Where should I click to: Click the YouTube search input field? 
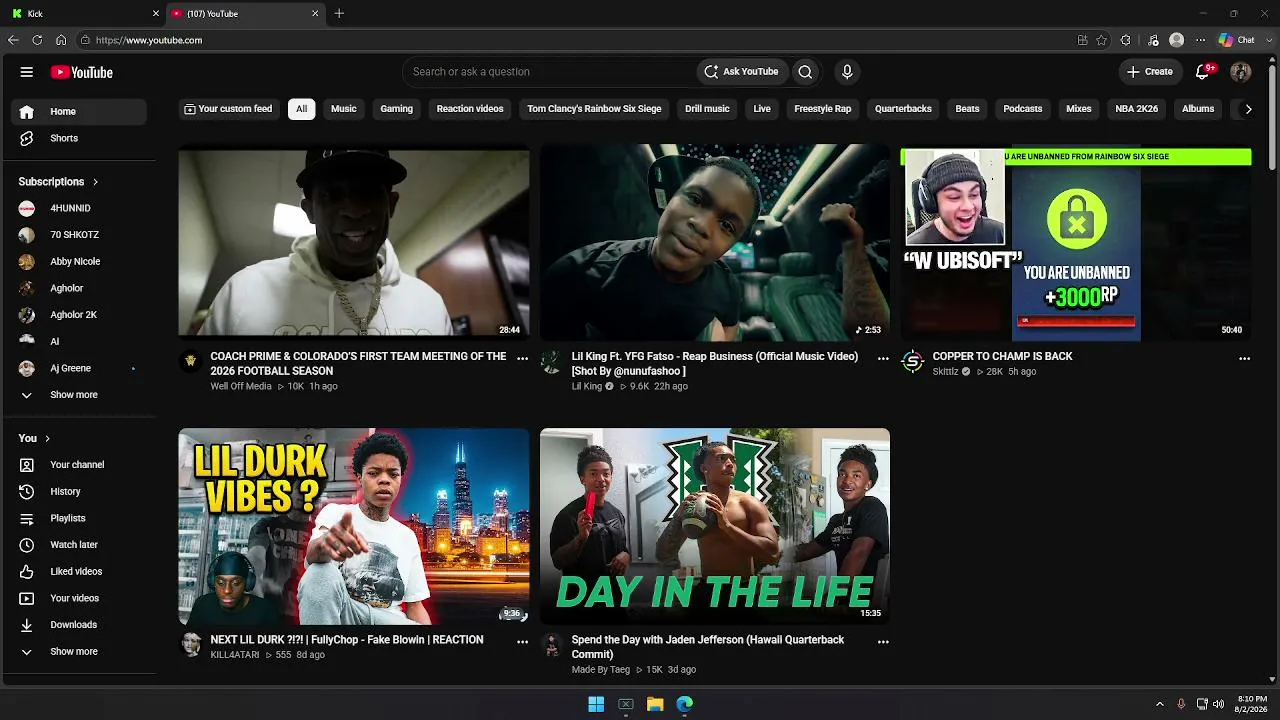pyautogui.click(x=550, y=72)
